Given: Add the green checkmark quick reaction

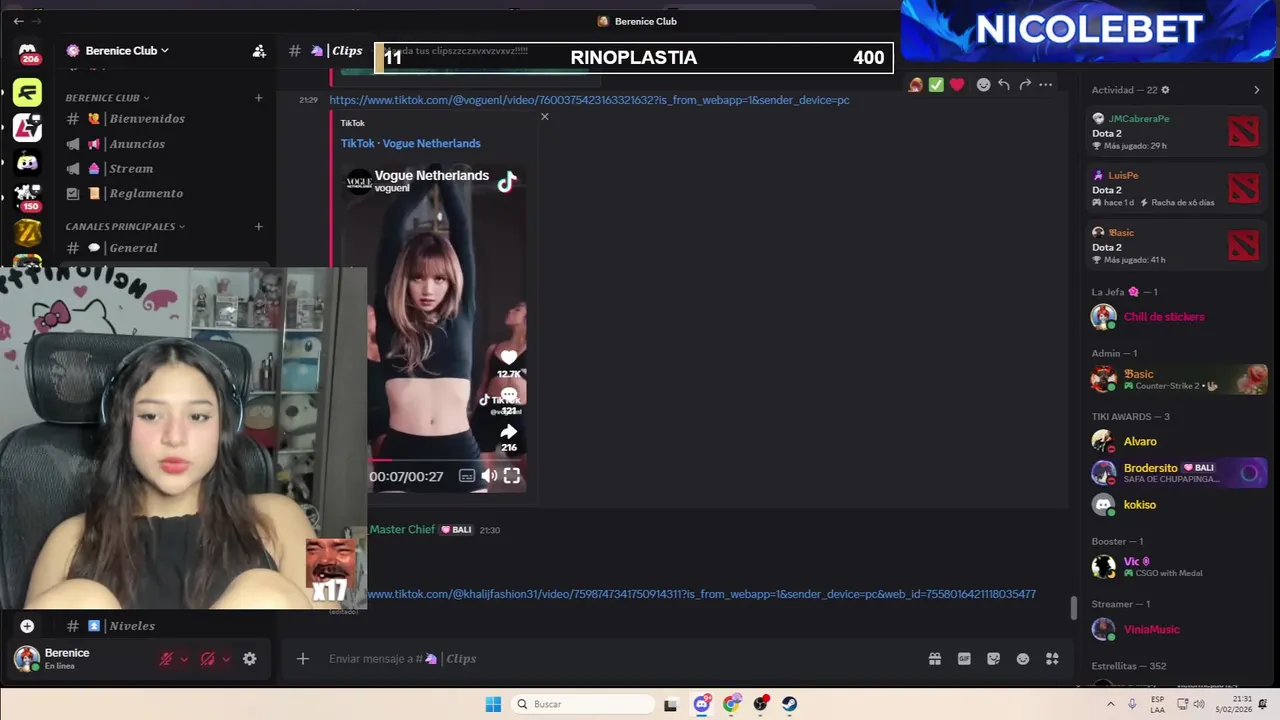Looking at the screenshot, I should (936, 85).
